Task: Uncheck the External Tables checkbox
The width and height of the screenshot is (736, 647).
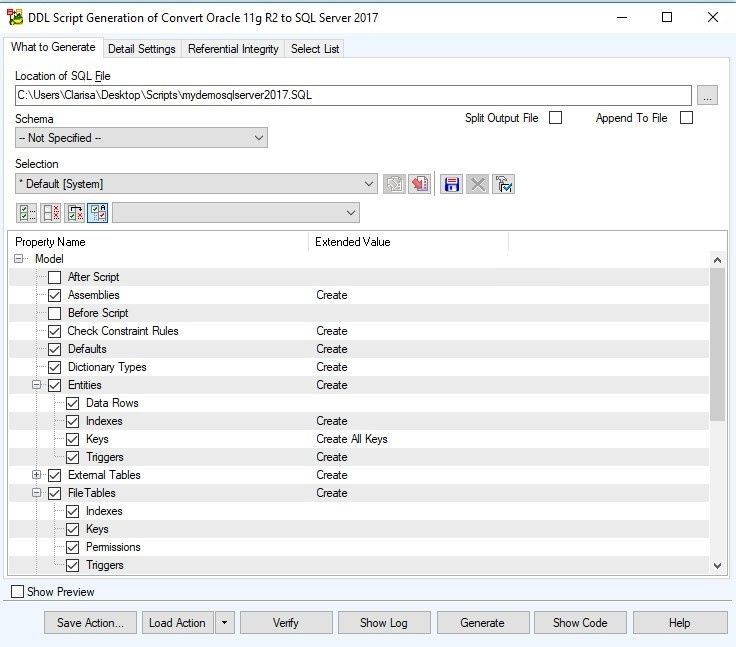Action: (x=54, y=475)
